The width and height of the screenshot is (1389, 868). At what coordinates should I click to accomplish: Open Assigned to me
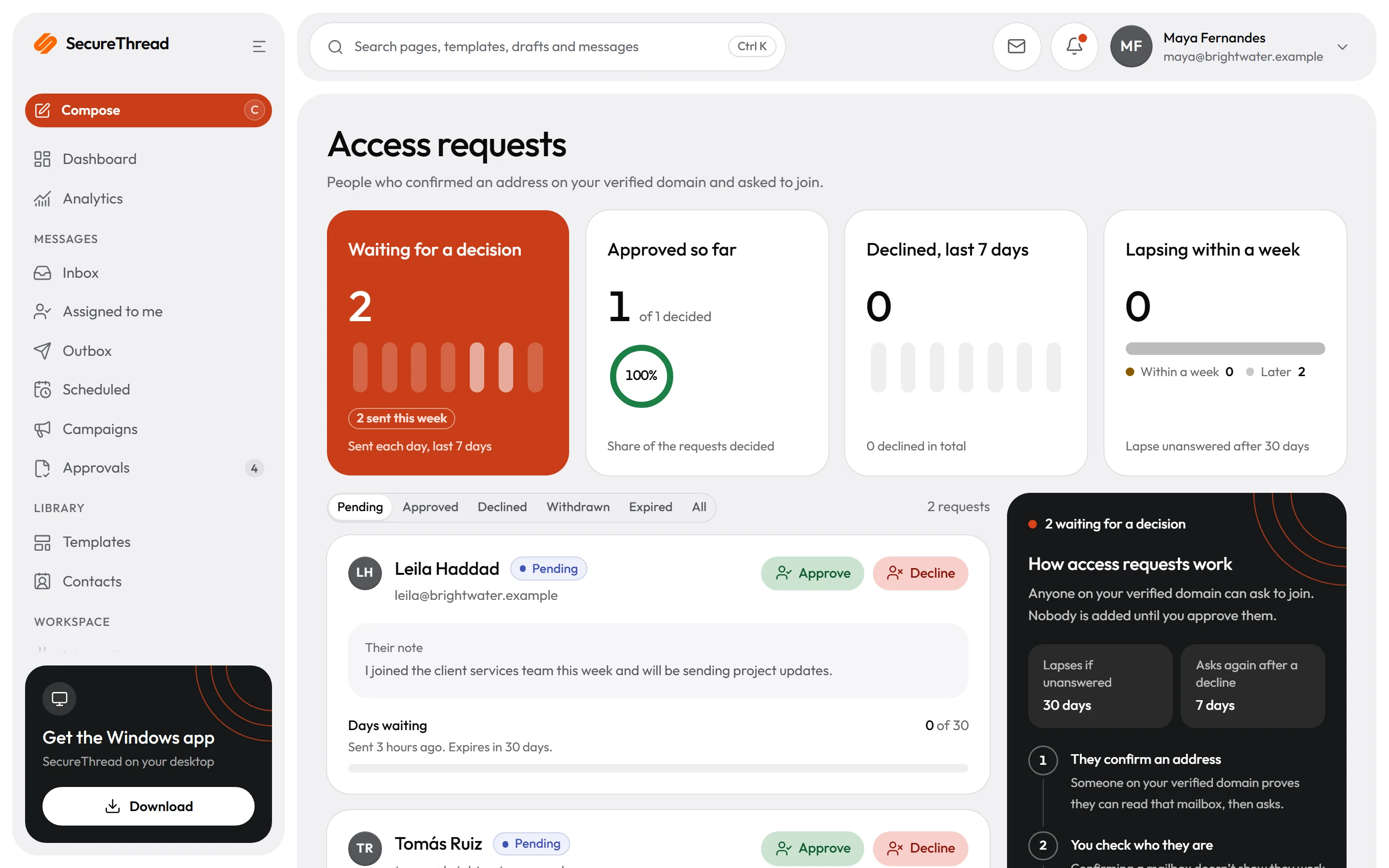(x=148, y=312)
